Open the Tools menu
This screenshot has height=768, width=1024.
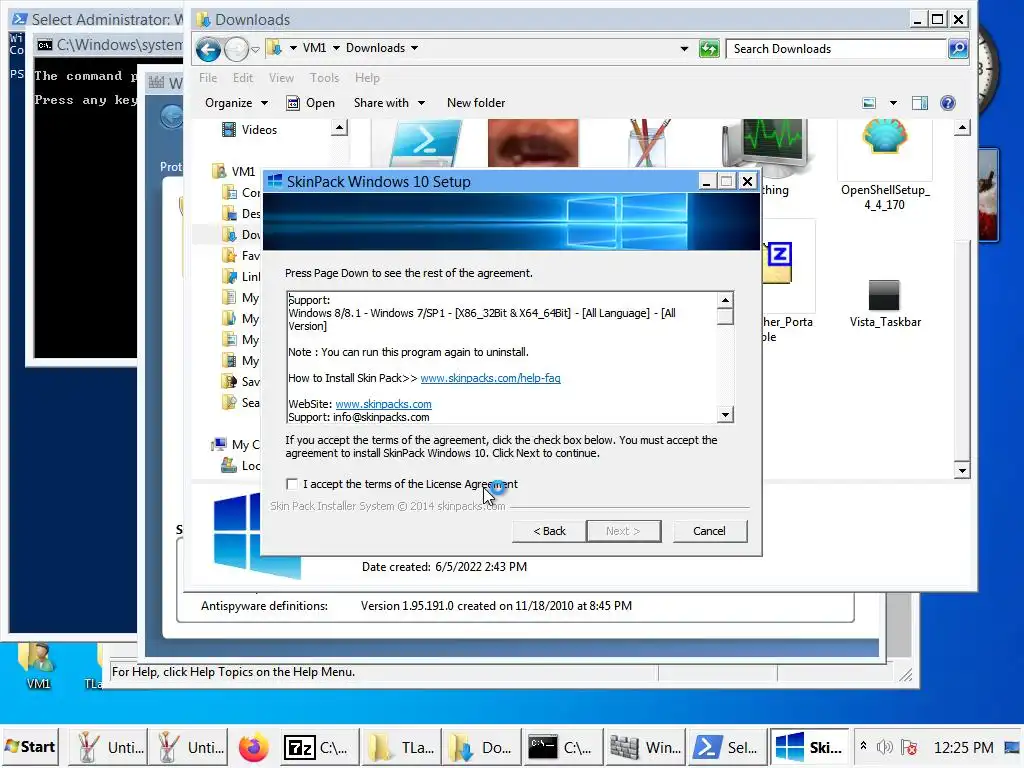tap(324, 78)
